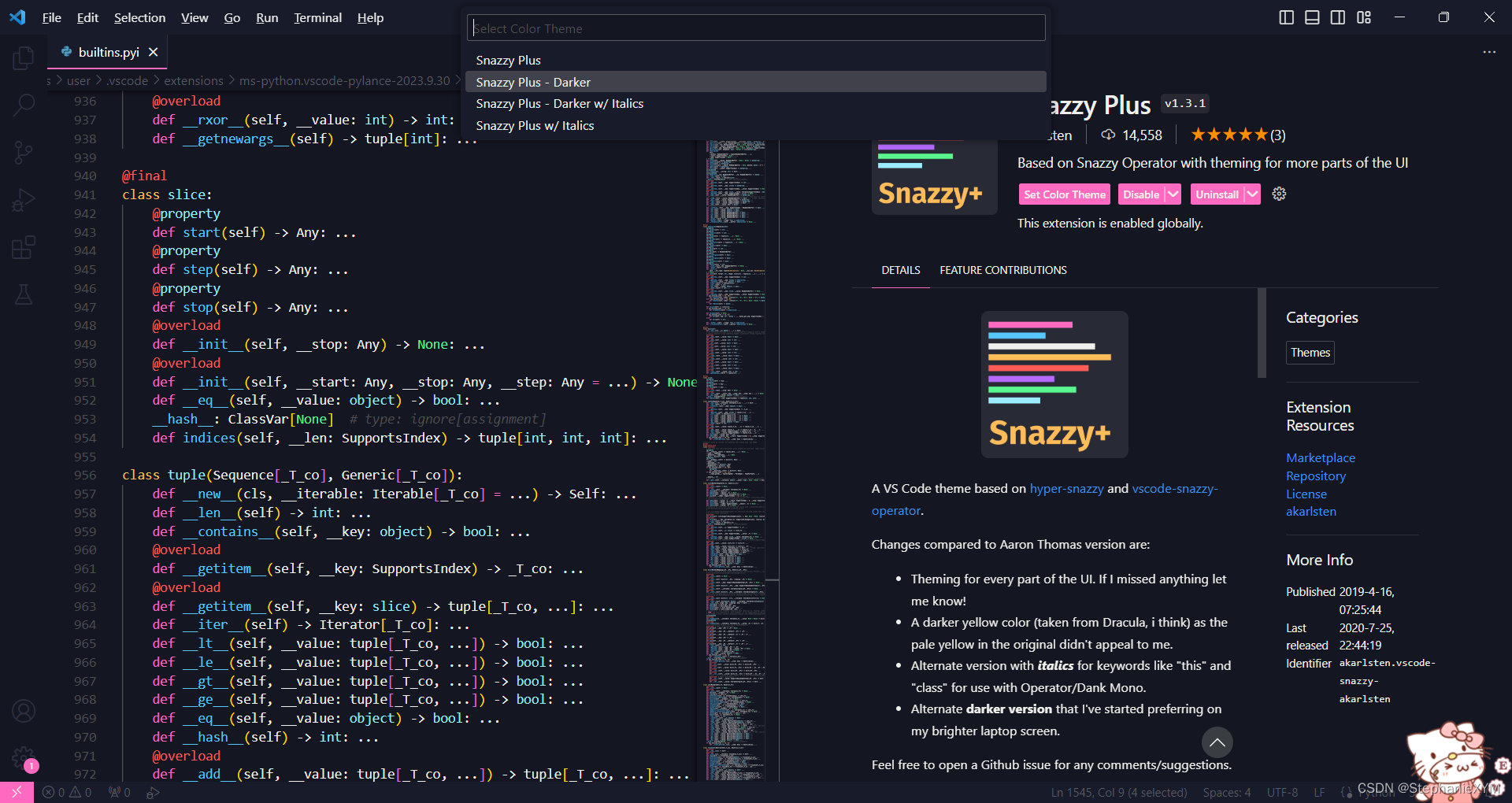
Task: Click the Uninstall button
Action: (1217, 194)
